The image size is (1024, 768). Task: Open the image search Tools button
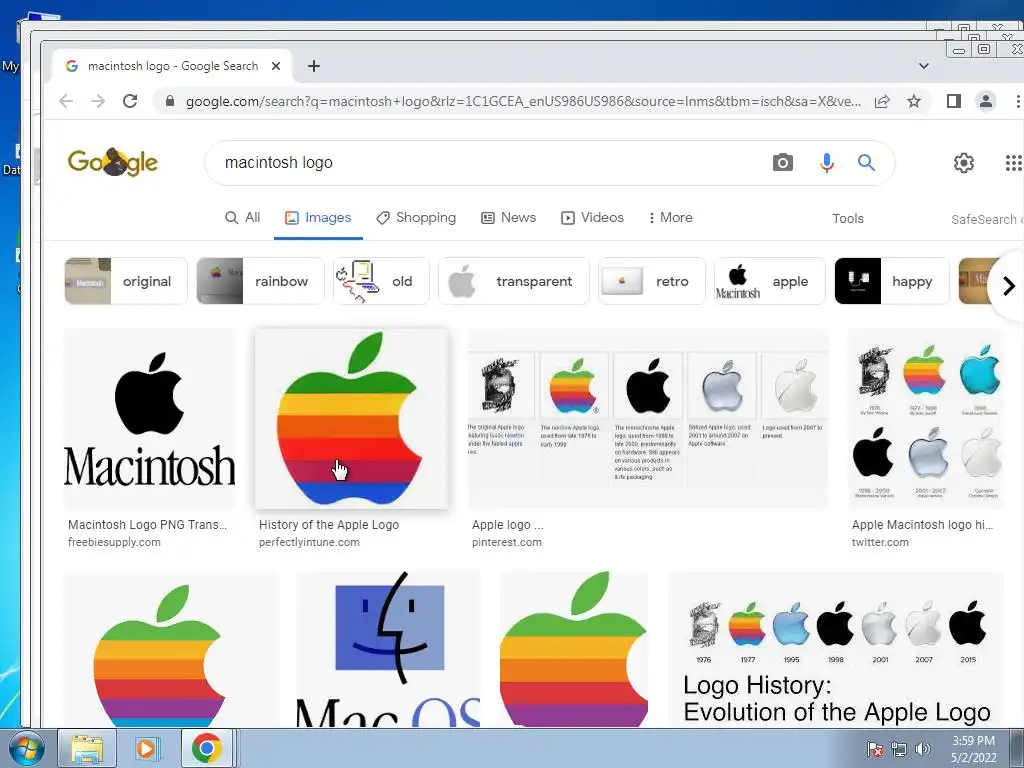click(x=848, y=219)
